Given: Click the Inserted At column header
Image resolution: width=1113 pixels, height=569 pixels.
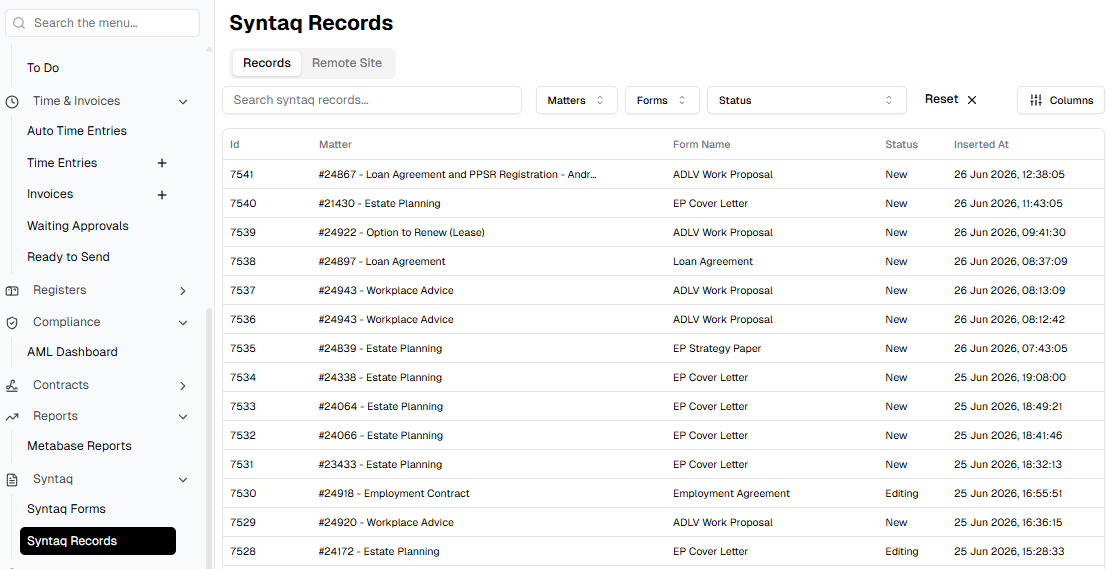Looking at the screenshot, I should pos(981,144).
